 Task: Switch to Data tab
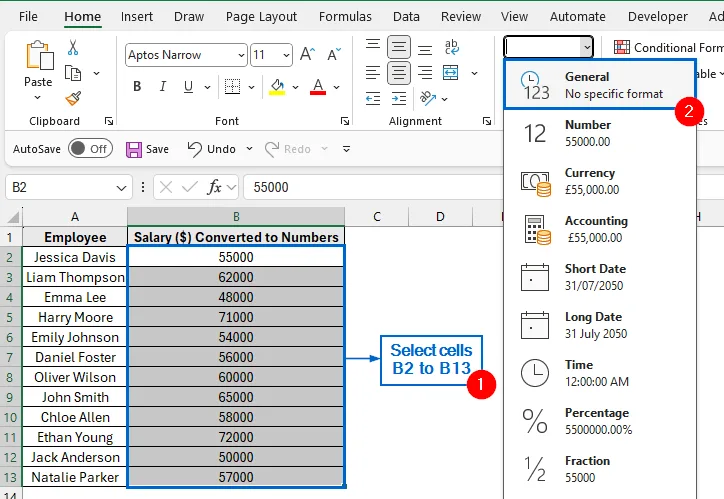tap(406, 17)
